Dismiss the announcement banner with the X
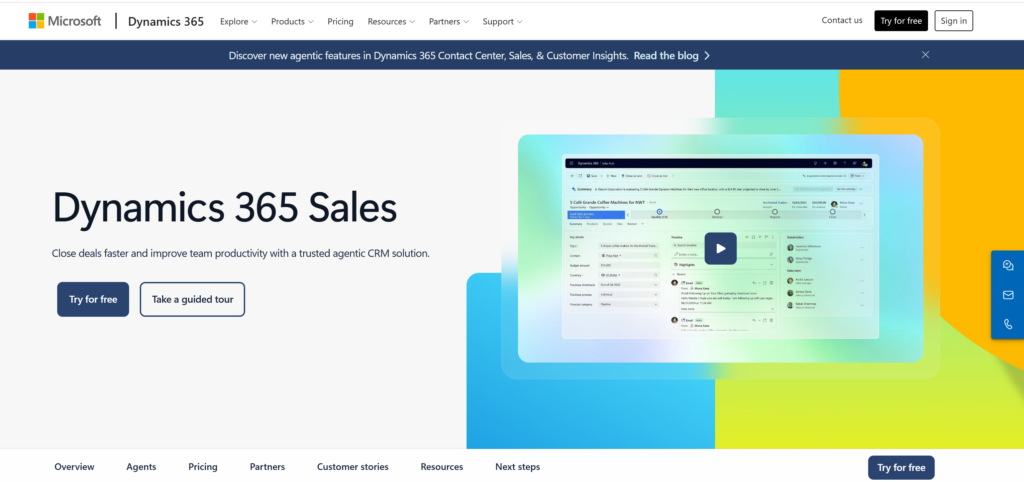Viewport: 1024px width, 482px height. tap(925, 55)
